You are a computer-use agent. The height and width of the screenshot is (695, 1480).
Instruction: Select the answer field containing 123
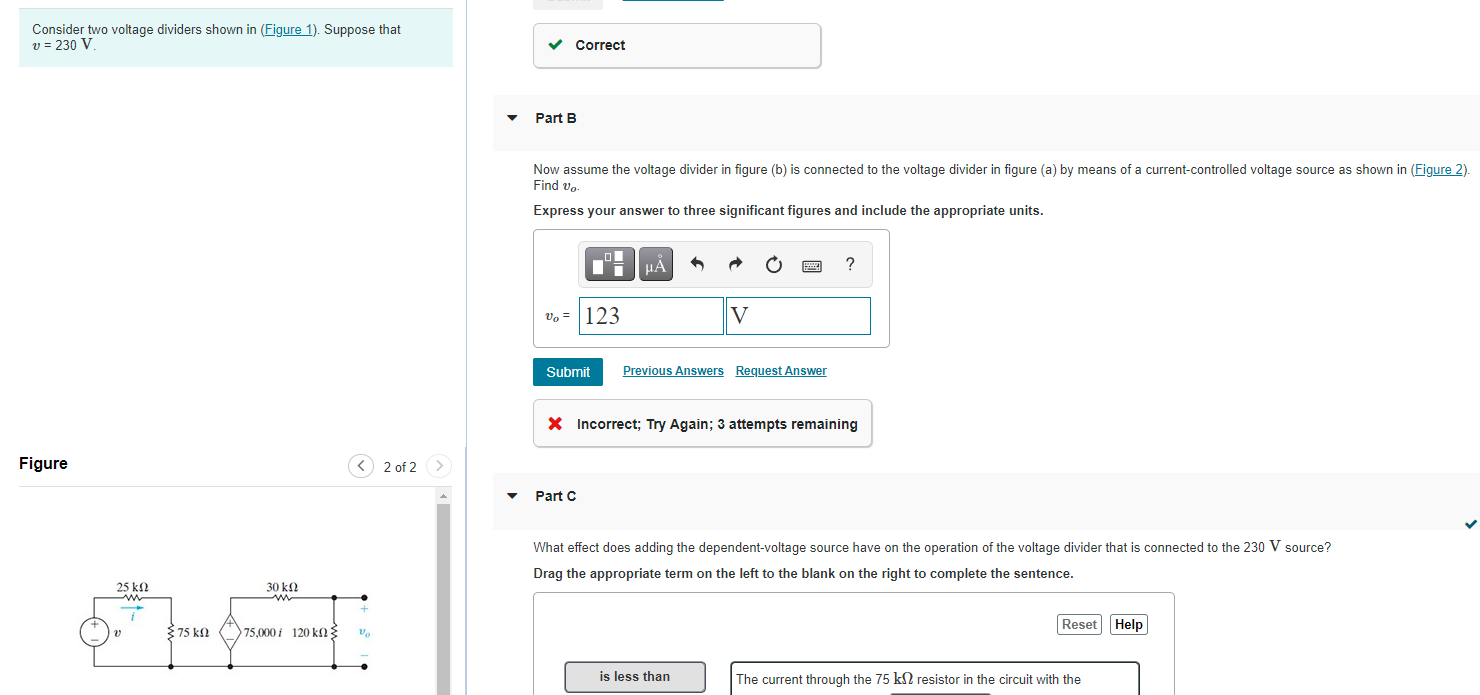[650, 315]
